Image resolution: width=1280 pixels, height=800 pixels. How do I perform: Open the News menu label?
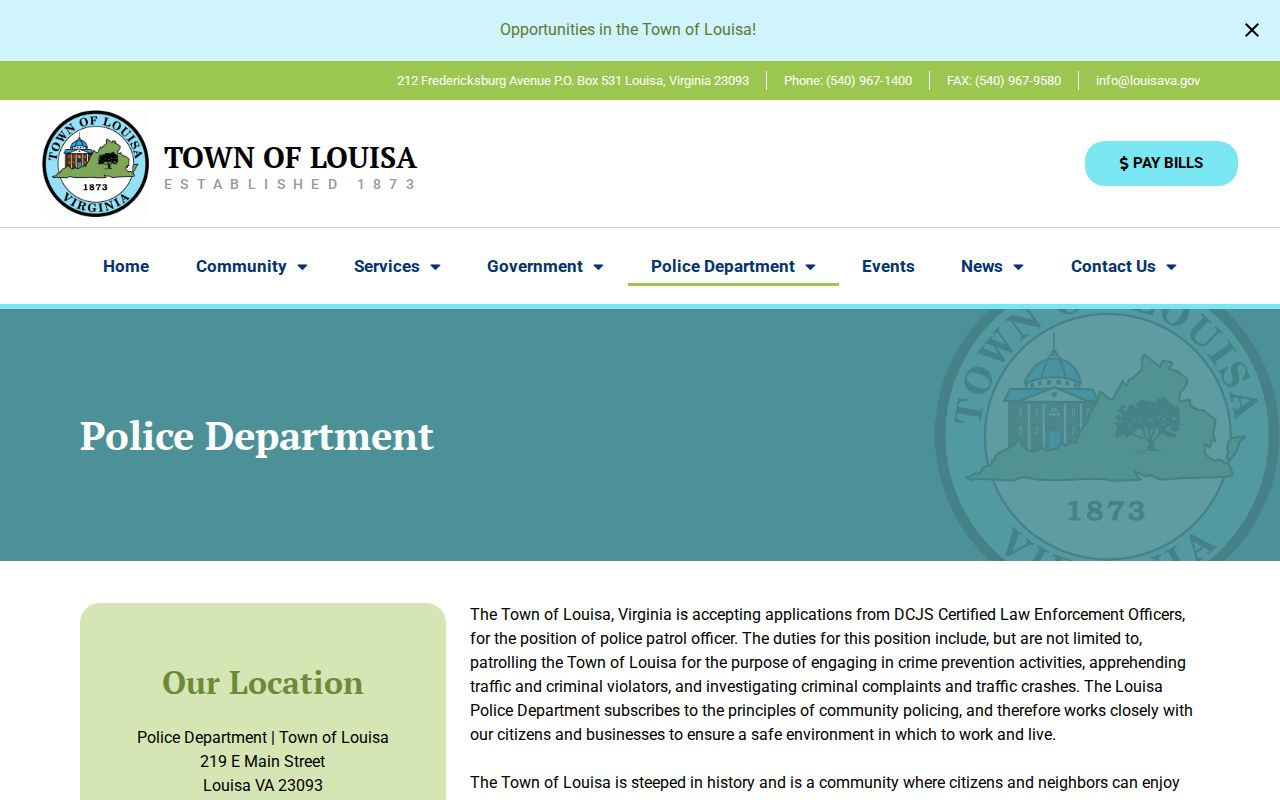click(982, 266)
